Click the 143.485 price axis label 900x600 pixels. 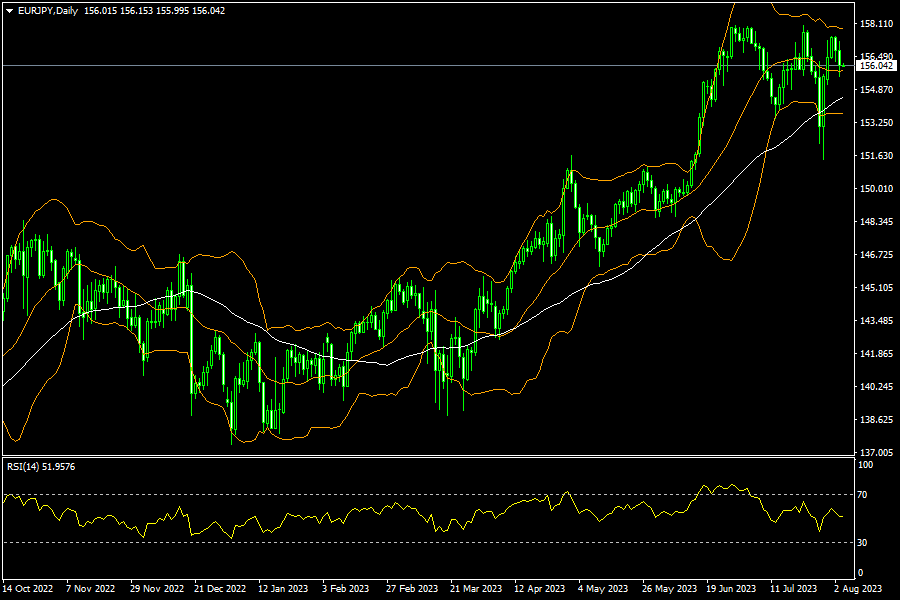(x=876, y=320)
